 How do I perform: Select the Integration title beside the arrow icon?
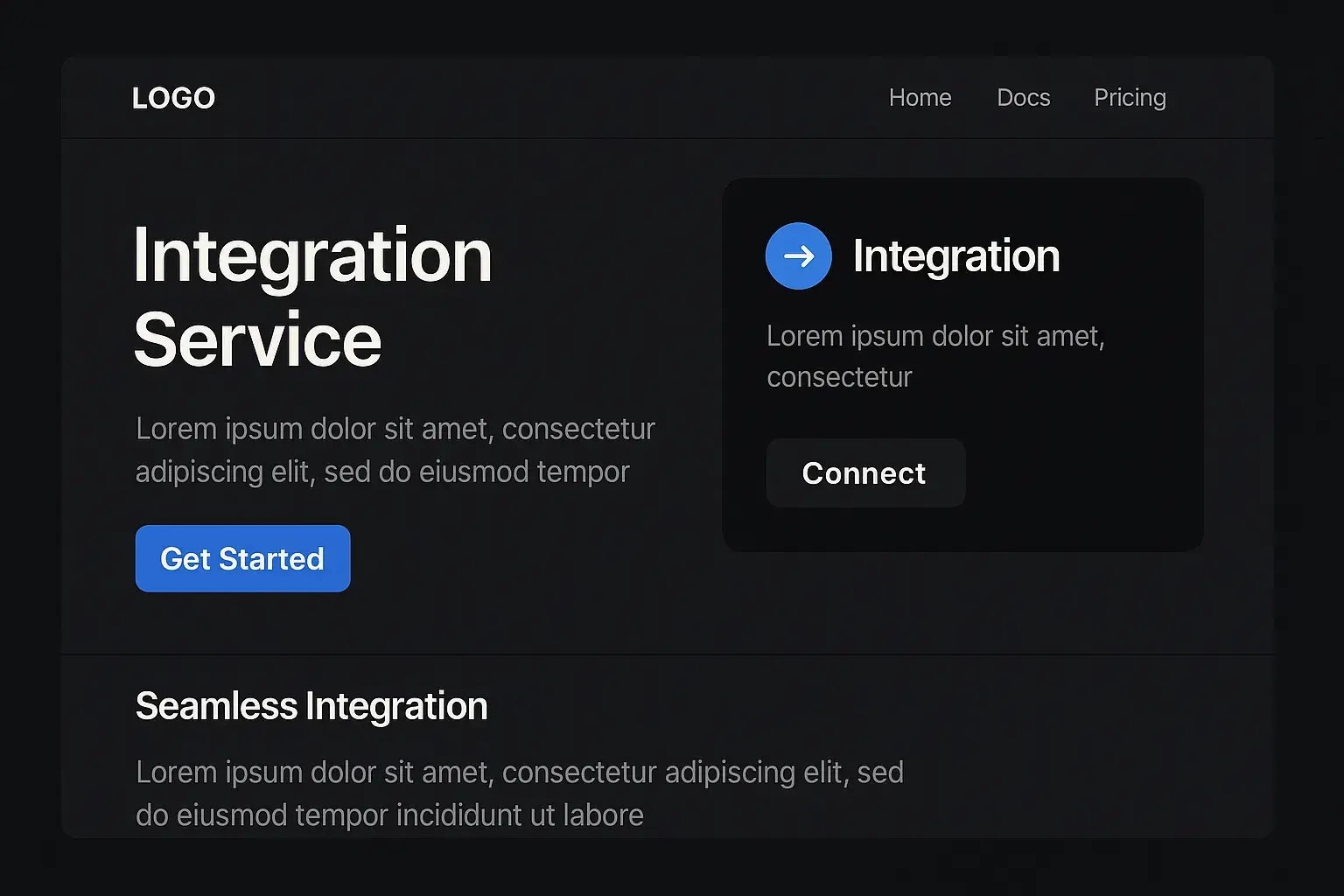click(x=955, y=256)
